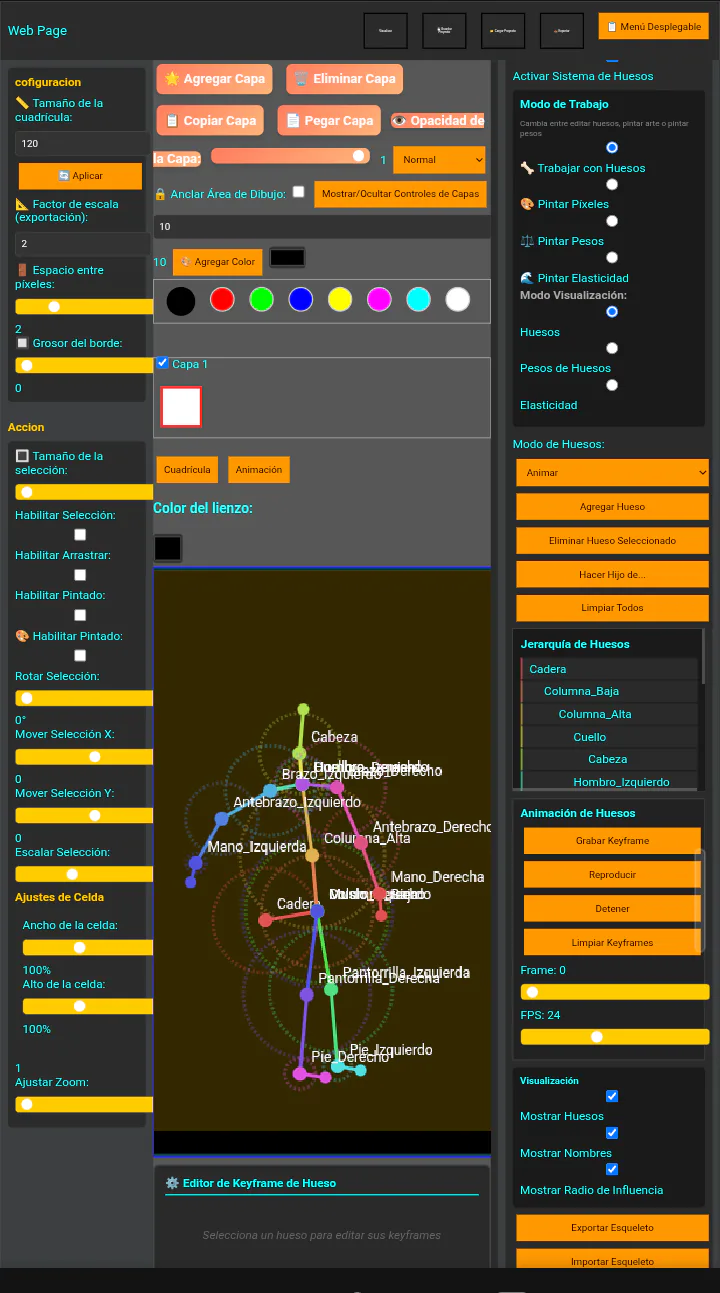
Task: Click the Agregar Hueso button
Action: tap(612, 507)
